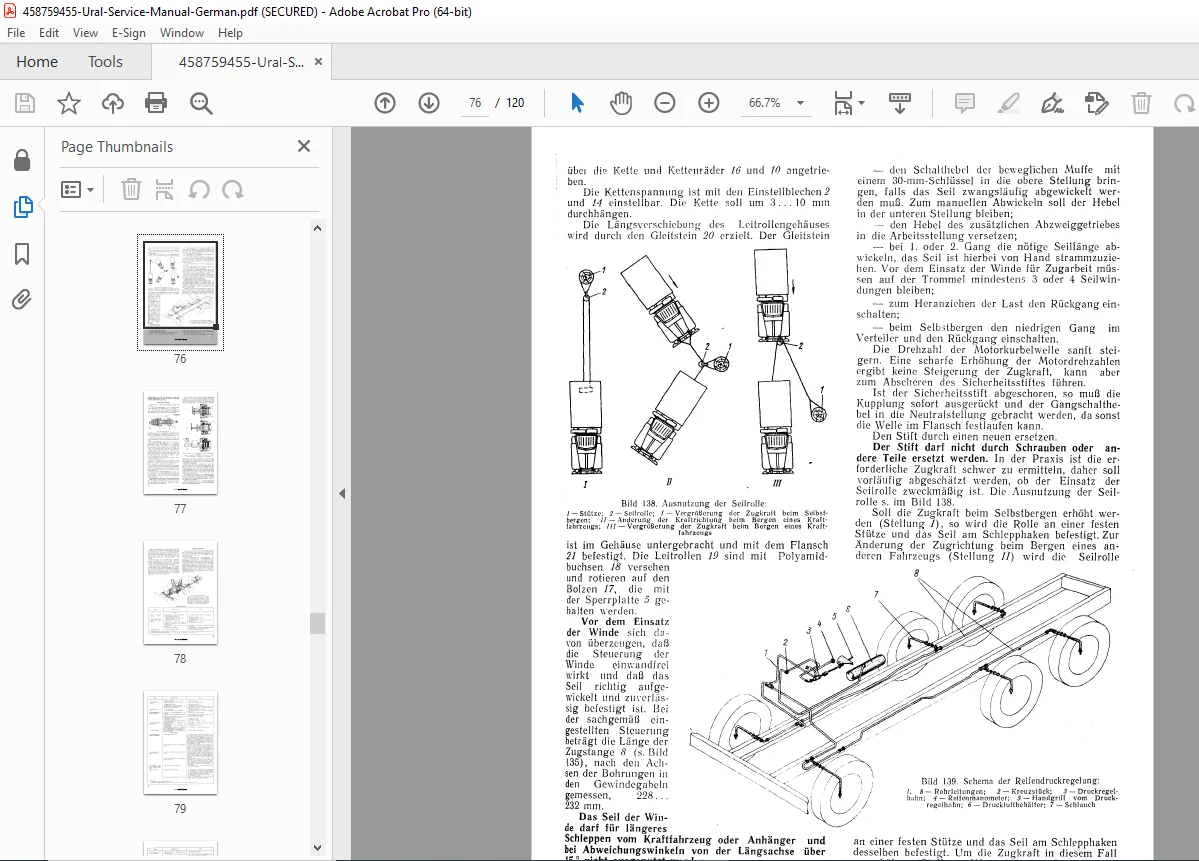Zoom out with minus icon

click(x=664, y=102)
